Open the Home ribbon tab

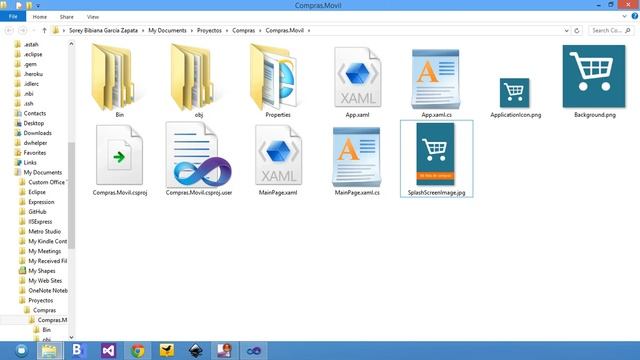(40, 17)
